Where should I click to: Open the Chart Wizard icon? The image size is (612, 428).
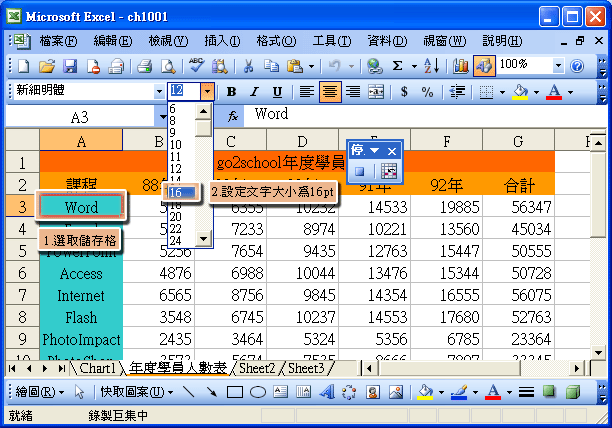(x=461, y=66)
